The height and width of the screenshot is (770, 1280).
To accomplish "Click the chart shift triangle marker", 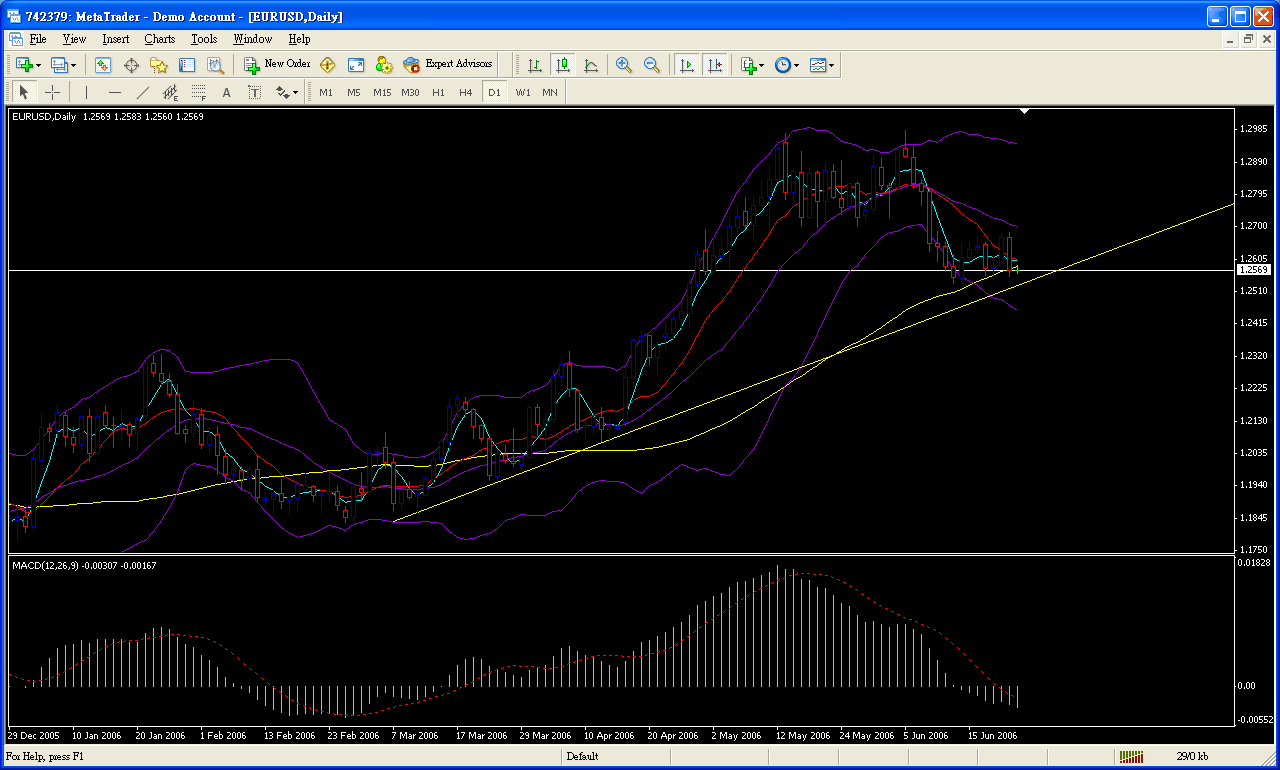I will click(1024, 111).
